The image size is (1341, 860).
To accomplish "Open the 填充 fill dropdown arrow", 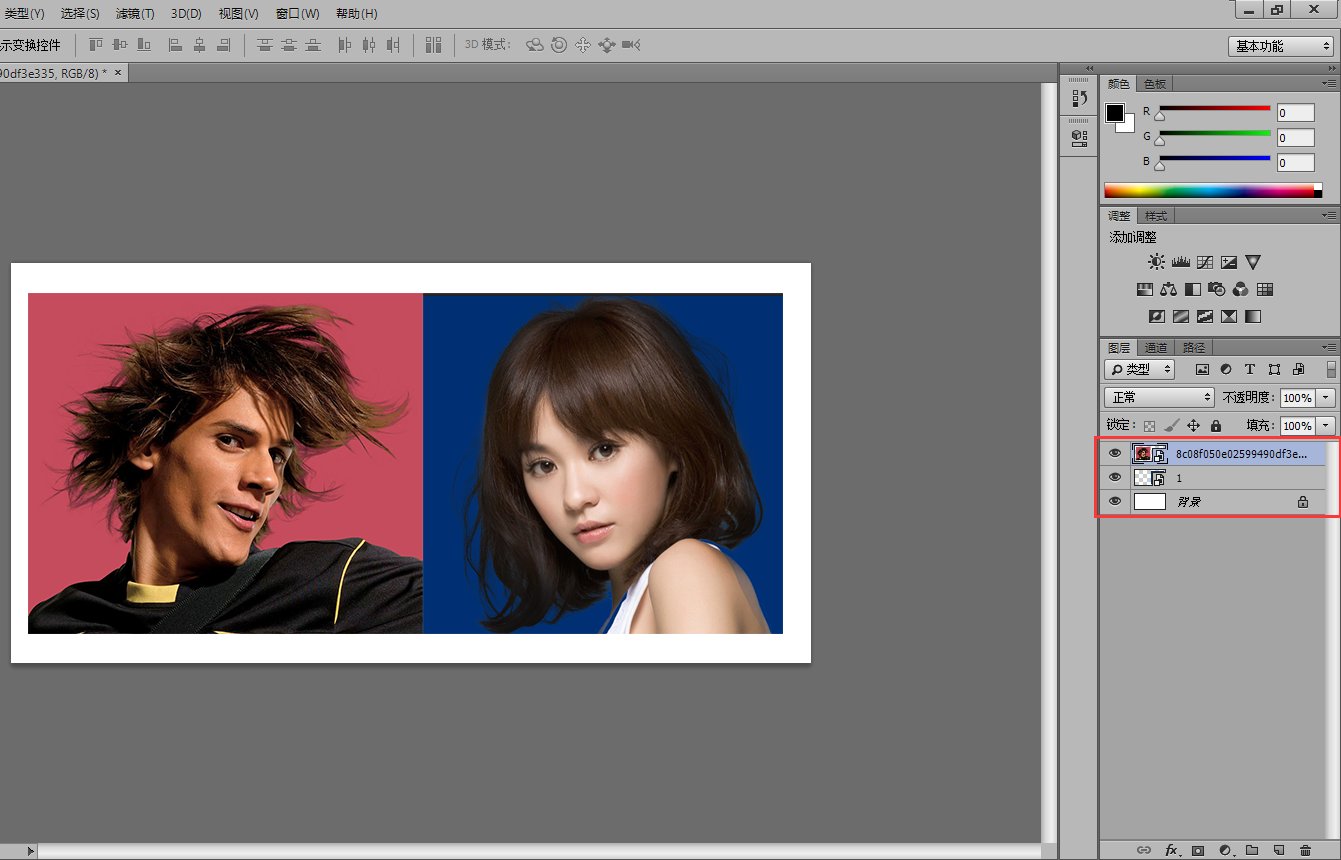I will (1325, 425).
